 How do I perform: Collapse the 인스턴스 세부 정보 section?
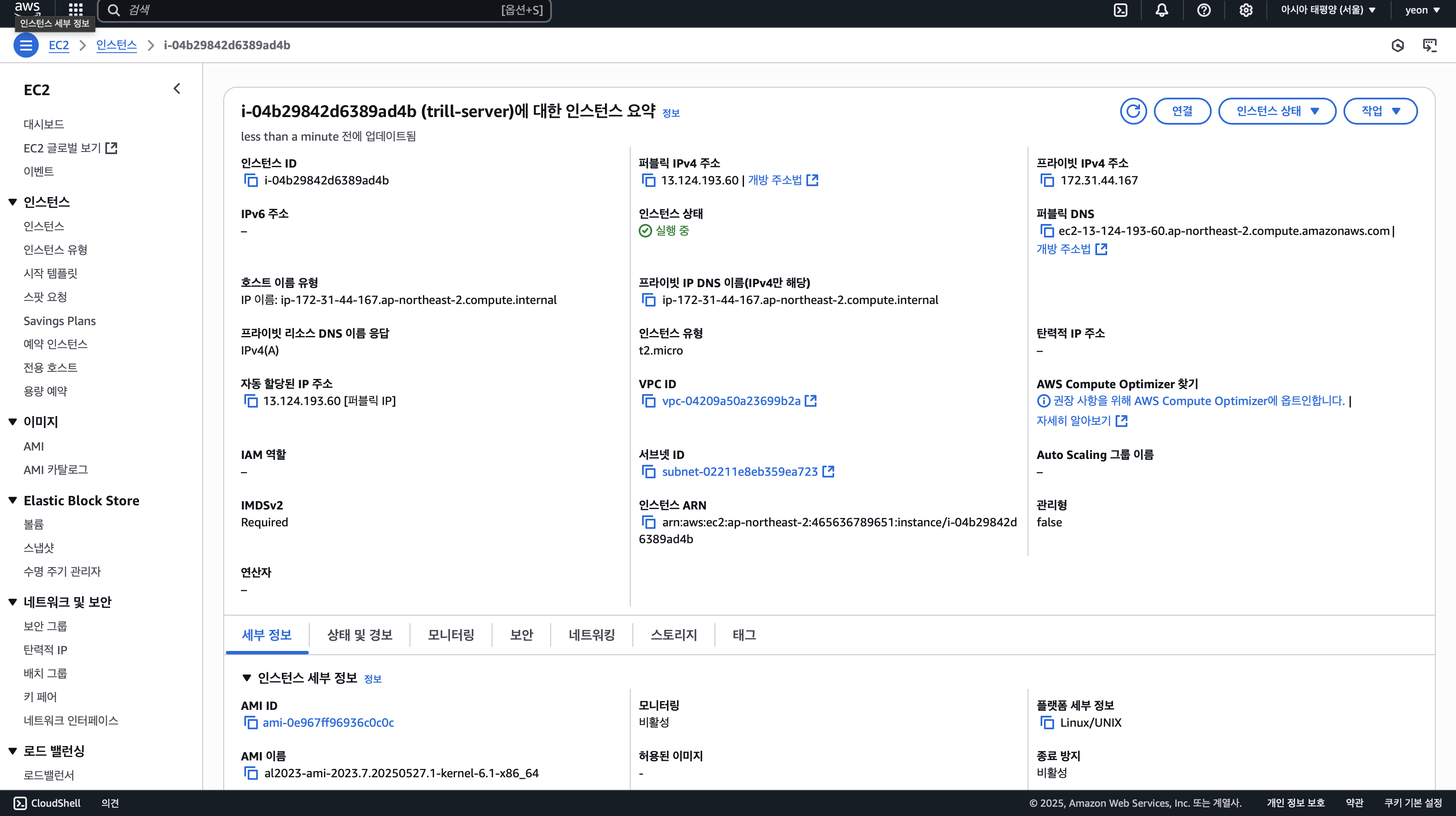click(246, 677)
